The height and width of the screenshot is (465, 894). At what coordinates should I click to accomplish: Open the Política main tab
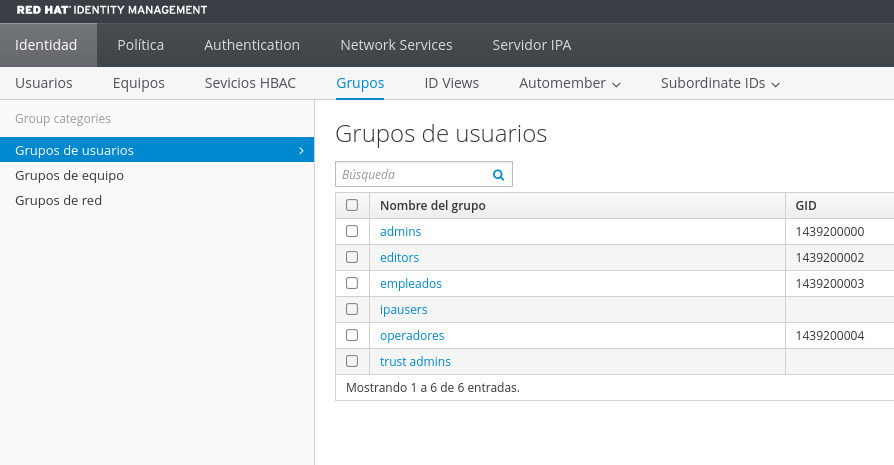click(x=140, y=45)
